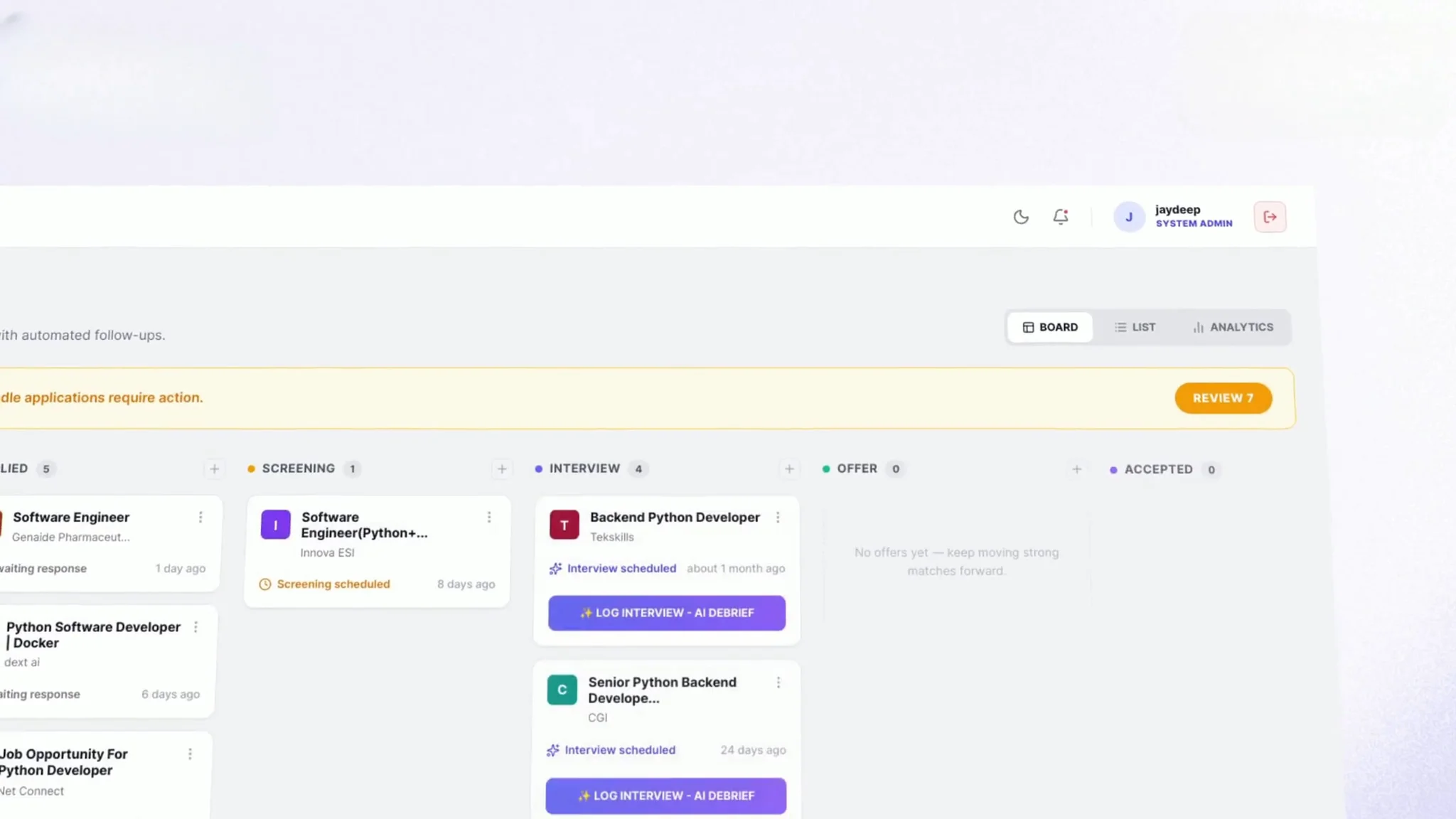Viewport: 1456px width, 819px height.
Task: Click the SYSTEM ADMIN role label
Action: [1194, 223]
